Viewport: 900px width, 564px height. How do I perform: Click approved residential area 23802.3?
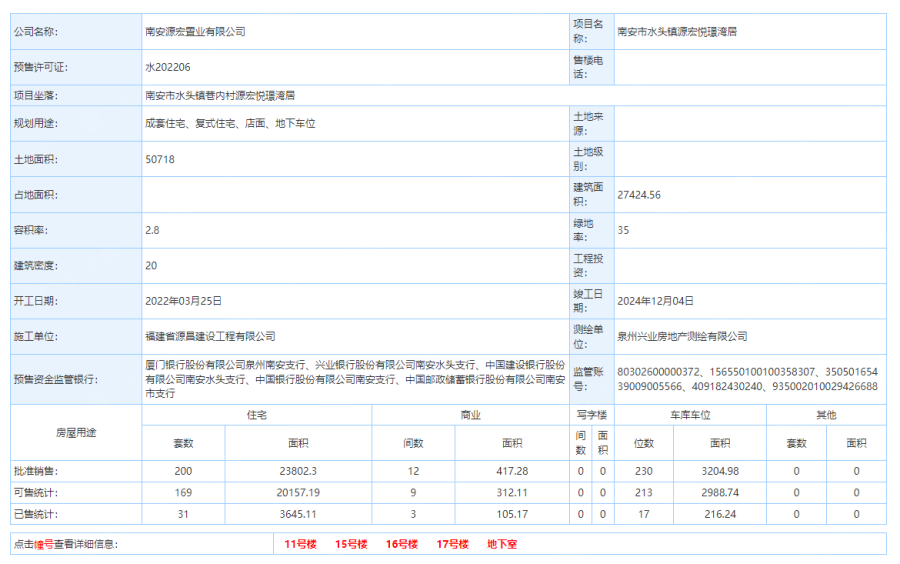click(298, 471)
